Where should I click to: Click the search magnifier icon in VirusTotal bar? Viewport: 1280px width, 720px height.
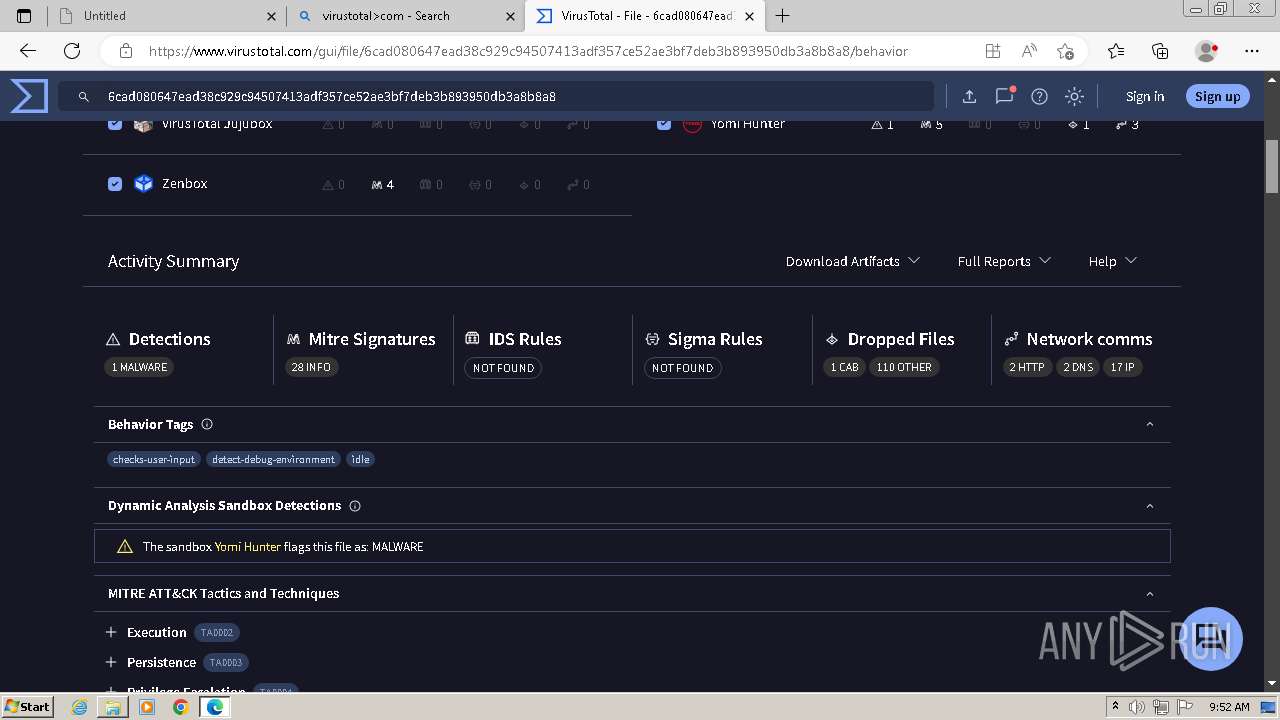coord(84,97)
